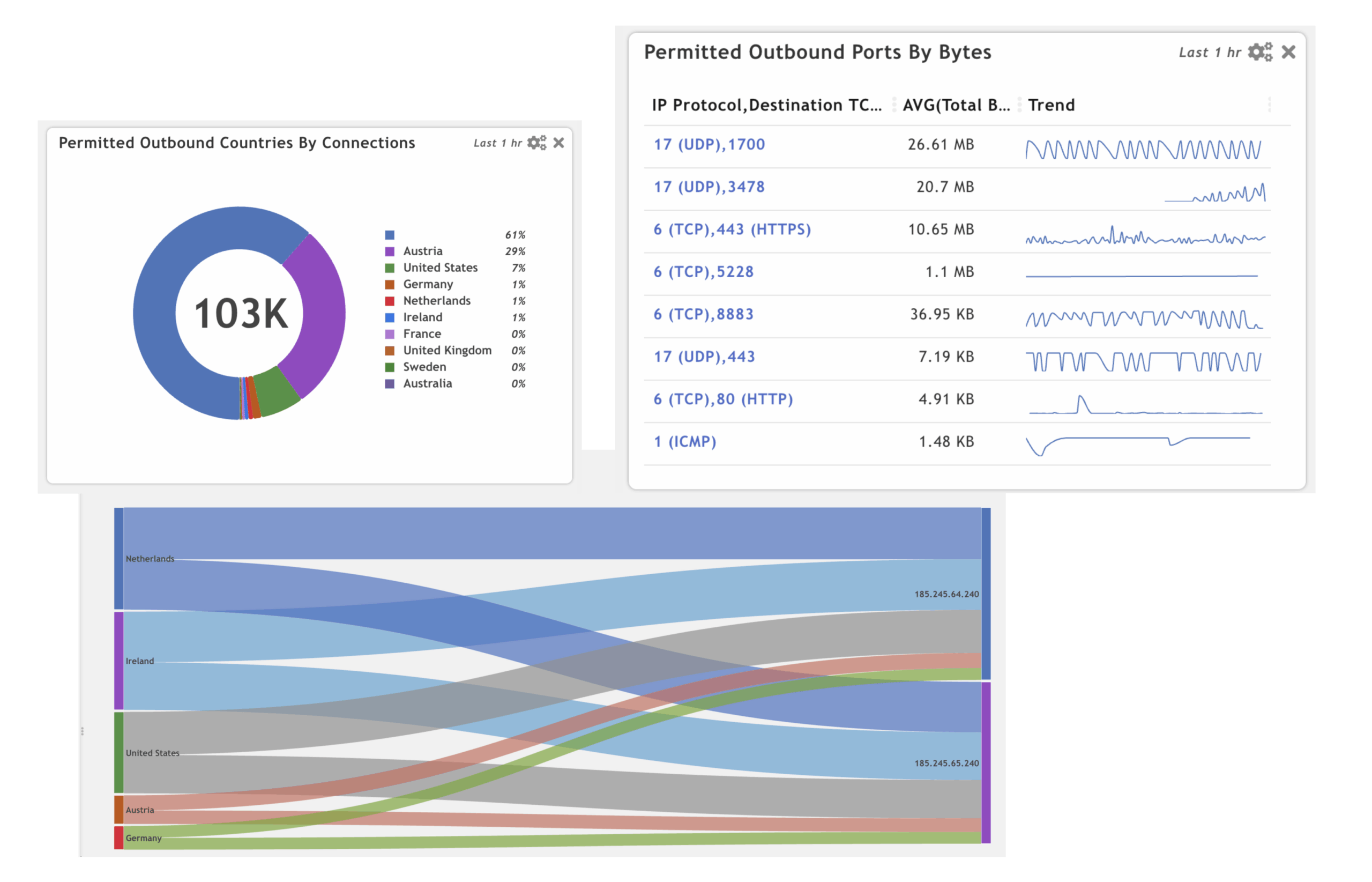
Task: Click the Netherlands node in Sankey chart
Action: coord(118,558)
